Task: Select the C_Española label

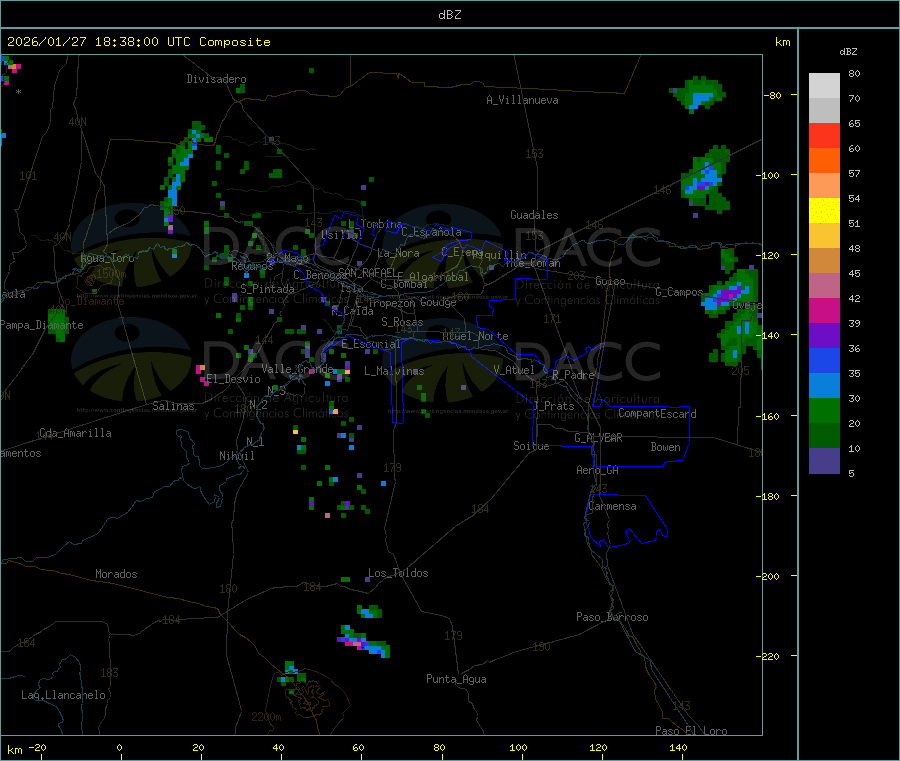Action: pyautogui.click(x=431, y=232)
